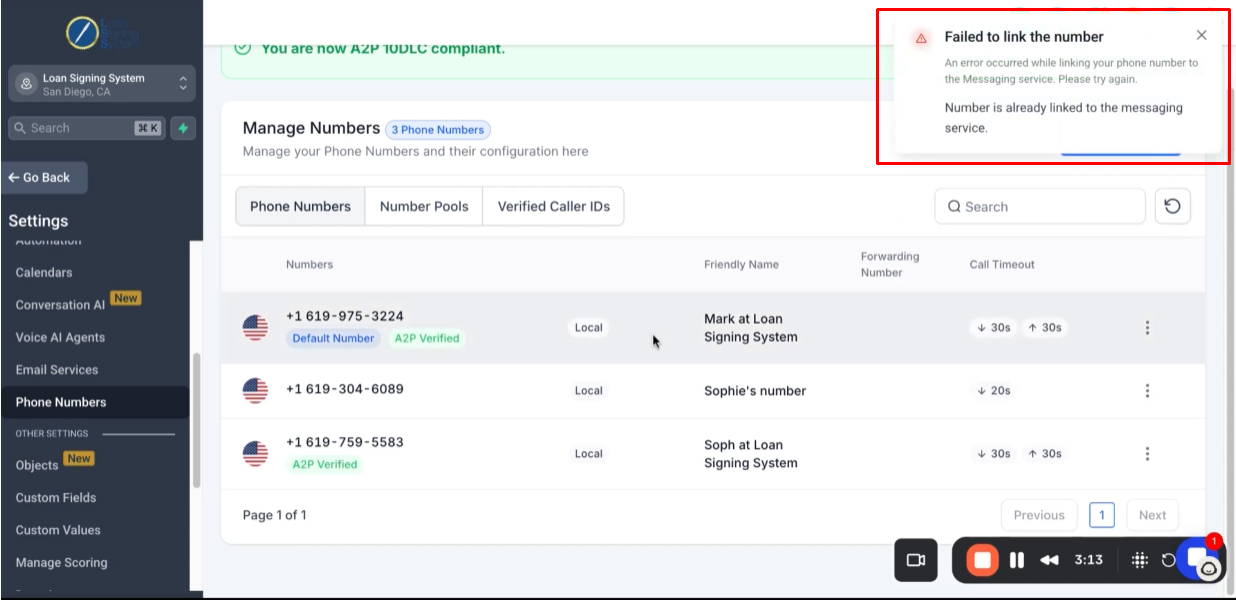Image resolution: width=1236 pixels, height=600 pixels.
Task: Select Phone Numbers in sidebar
Action: point(94,402)
